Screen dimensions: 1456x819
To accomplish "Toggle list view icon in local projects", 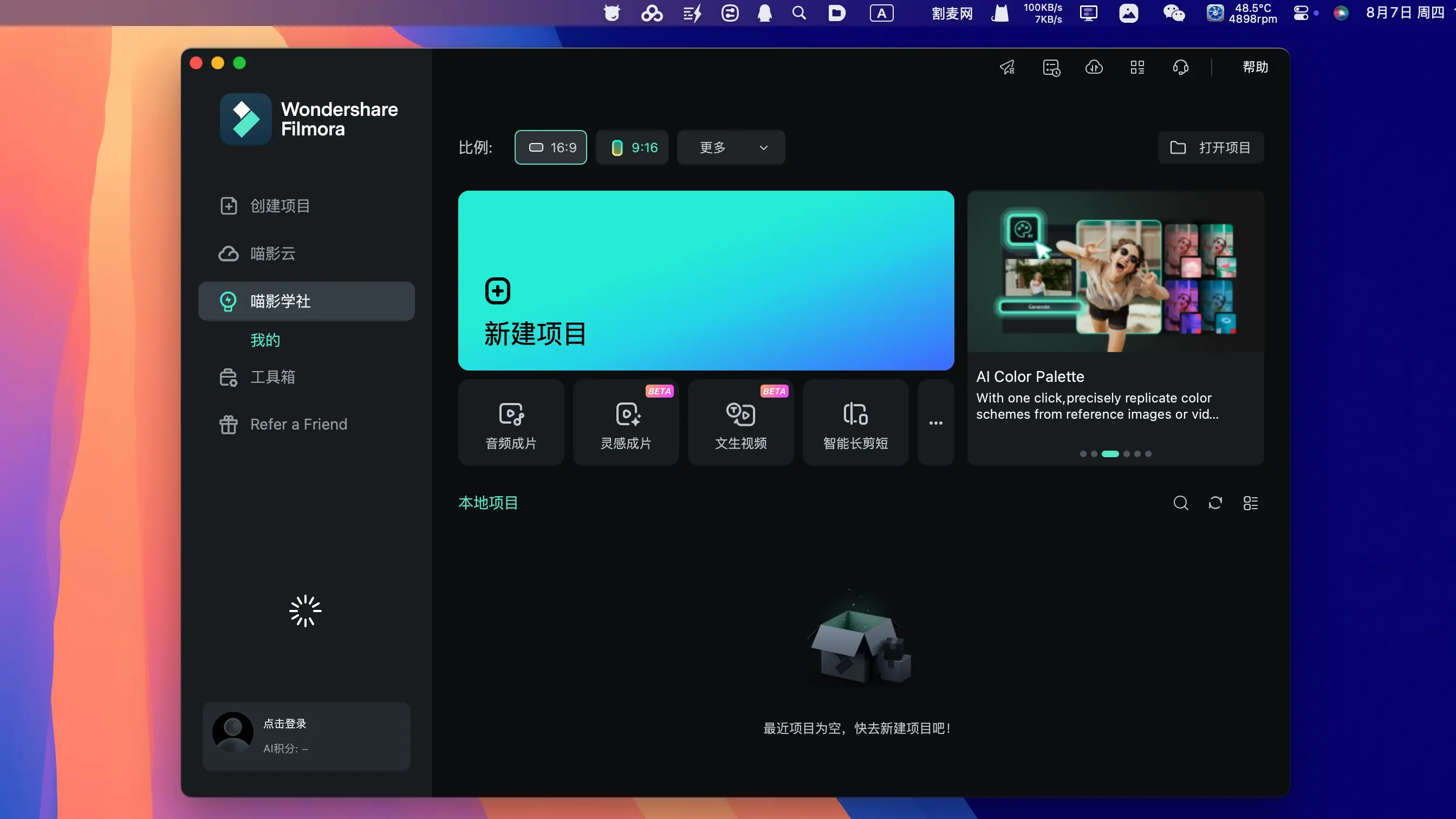I will (1250, 503).
